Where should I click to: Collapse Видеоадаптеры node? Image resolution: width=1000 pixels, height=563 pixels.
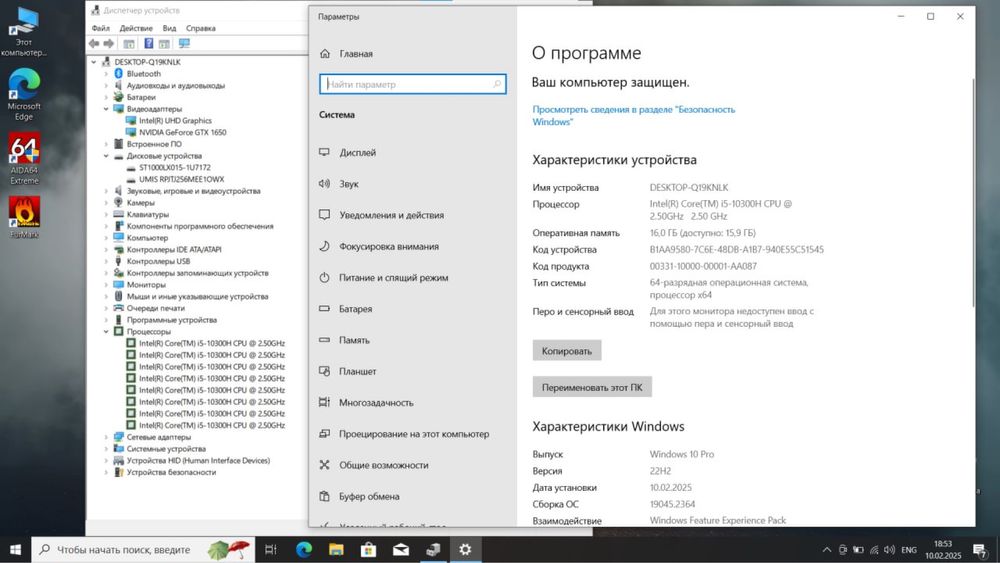tap(107, 109)
